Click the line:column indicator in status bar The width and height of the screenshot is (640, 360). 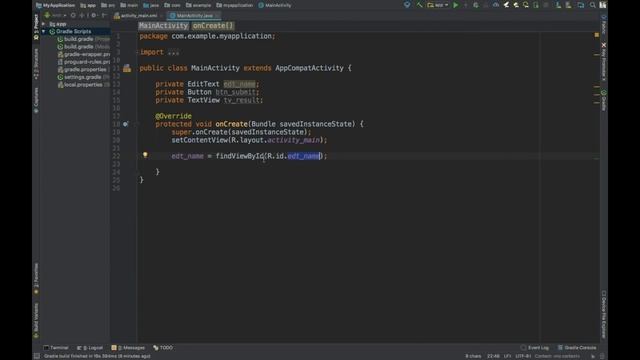pyautogui.click(x=493, y=356)
